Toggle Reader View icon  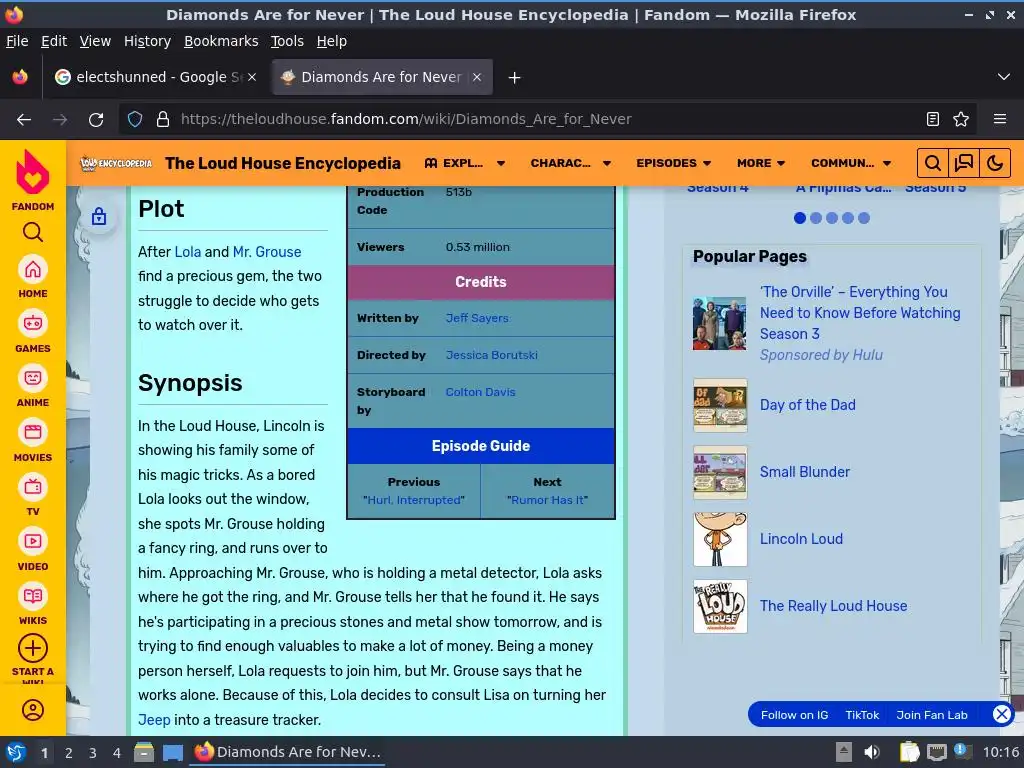(x=933, y=120)
